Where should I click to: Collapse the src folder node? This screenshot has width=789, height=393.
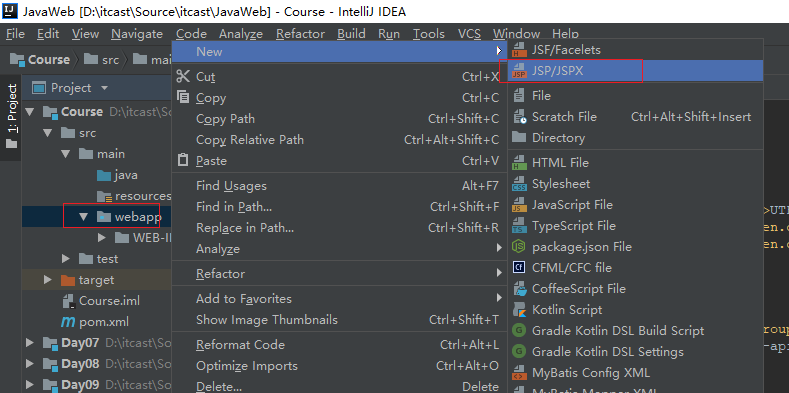click(x=48, y=133)
